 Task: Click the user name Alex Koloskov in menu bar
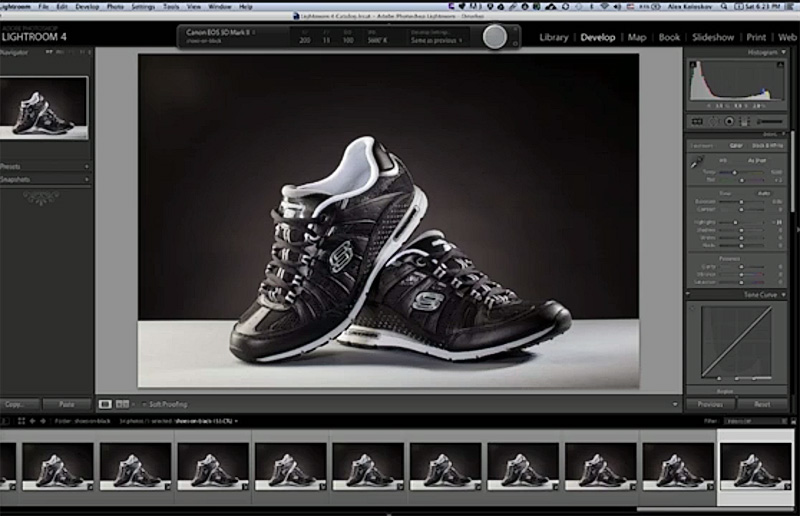(x=691, y=7)
